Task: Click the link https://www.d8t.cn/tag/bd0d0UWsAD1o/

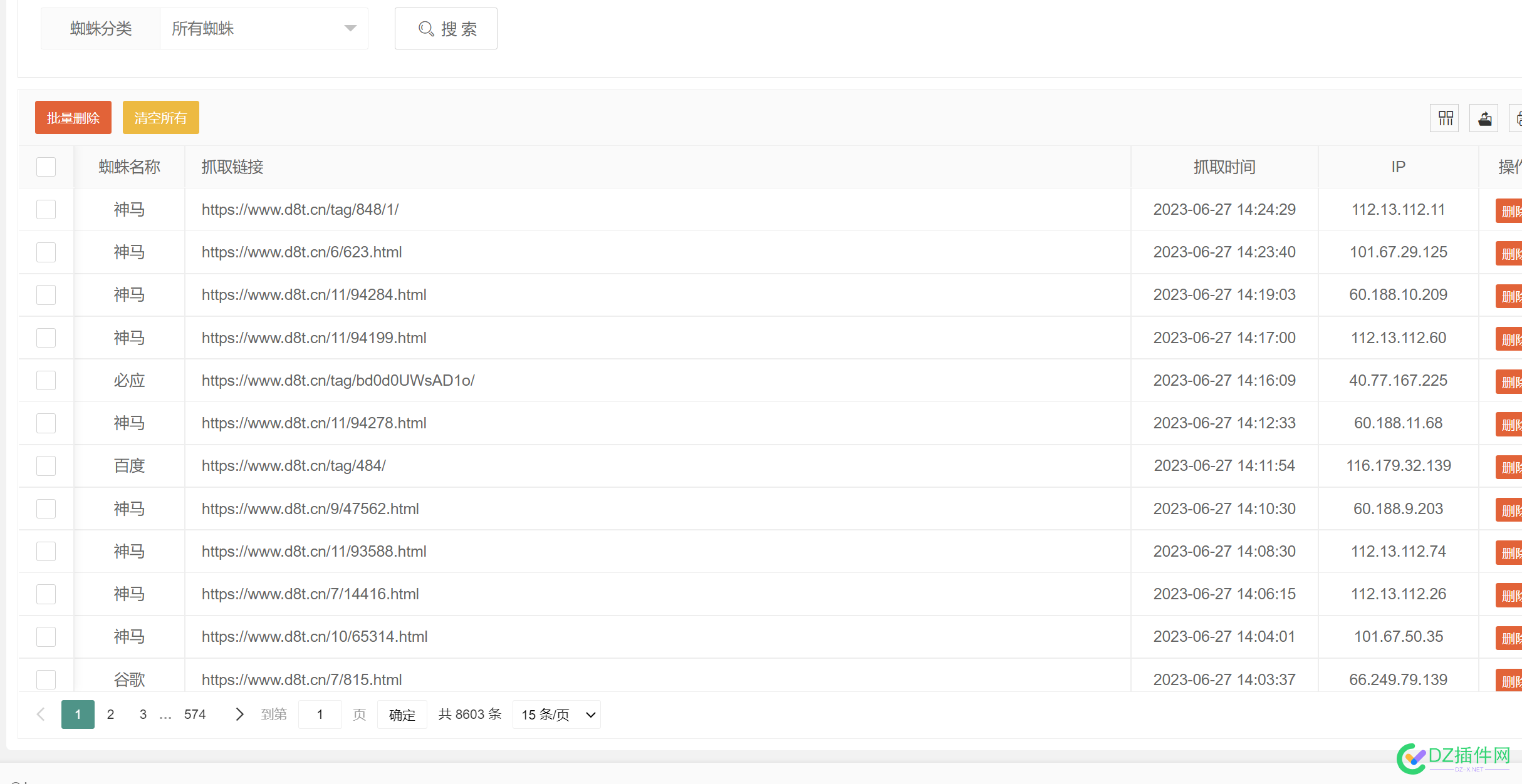Action: coord(338,381)
